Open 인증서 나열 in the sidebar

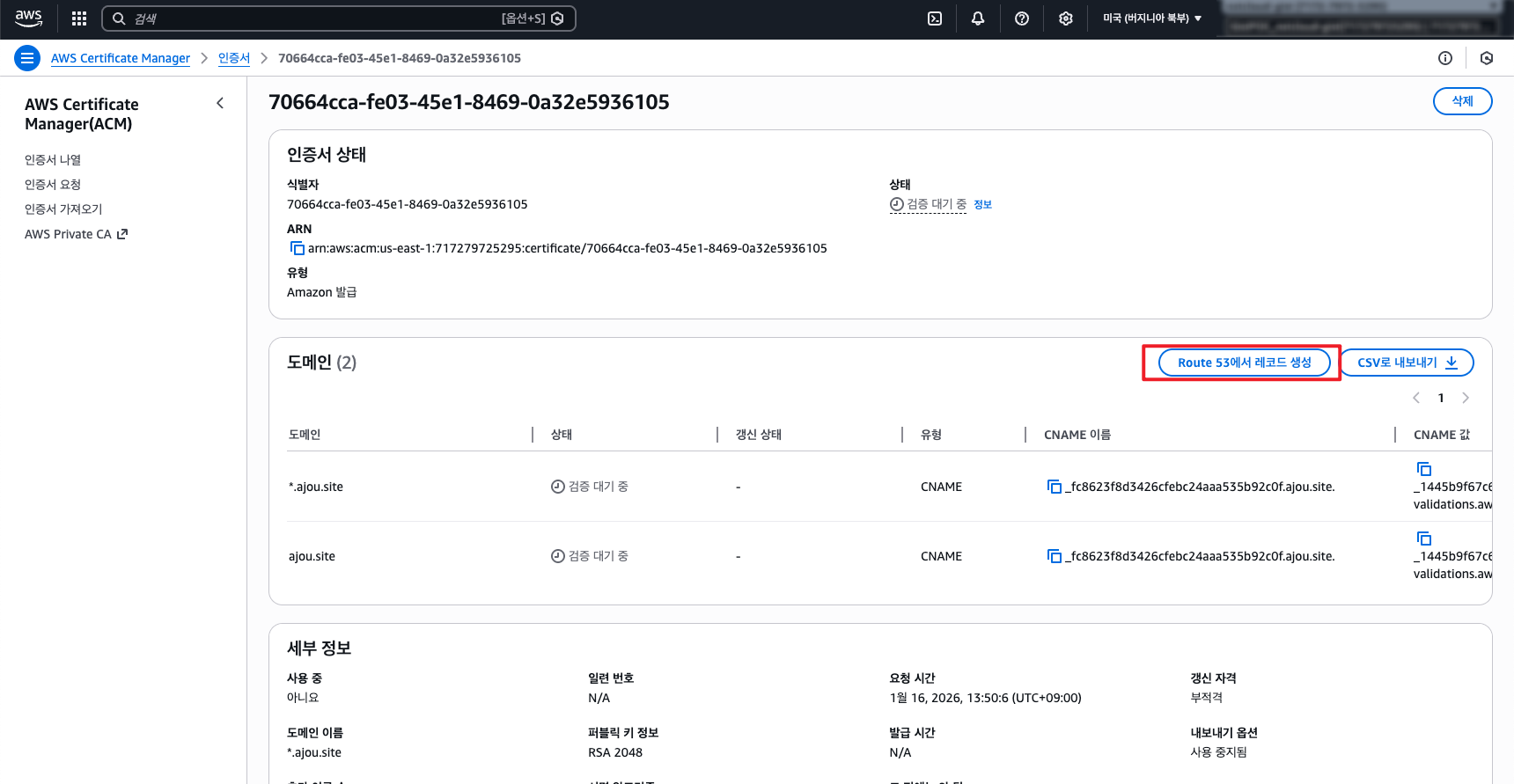point(53,160)
